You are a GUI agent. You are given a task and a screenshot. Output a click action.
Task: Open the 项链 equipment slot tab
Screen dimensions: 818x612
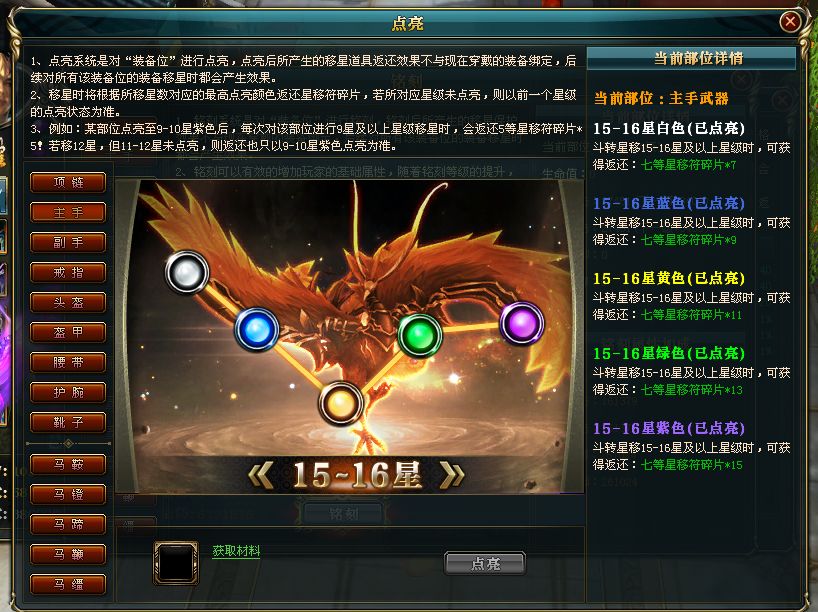point(68,183)
